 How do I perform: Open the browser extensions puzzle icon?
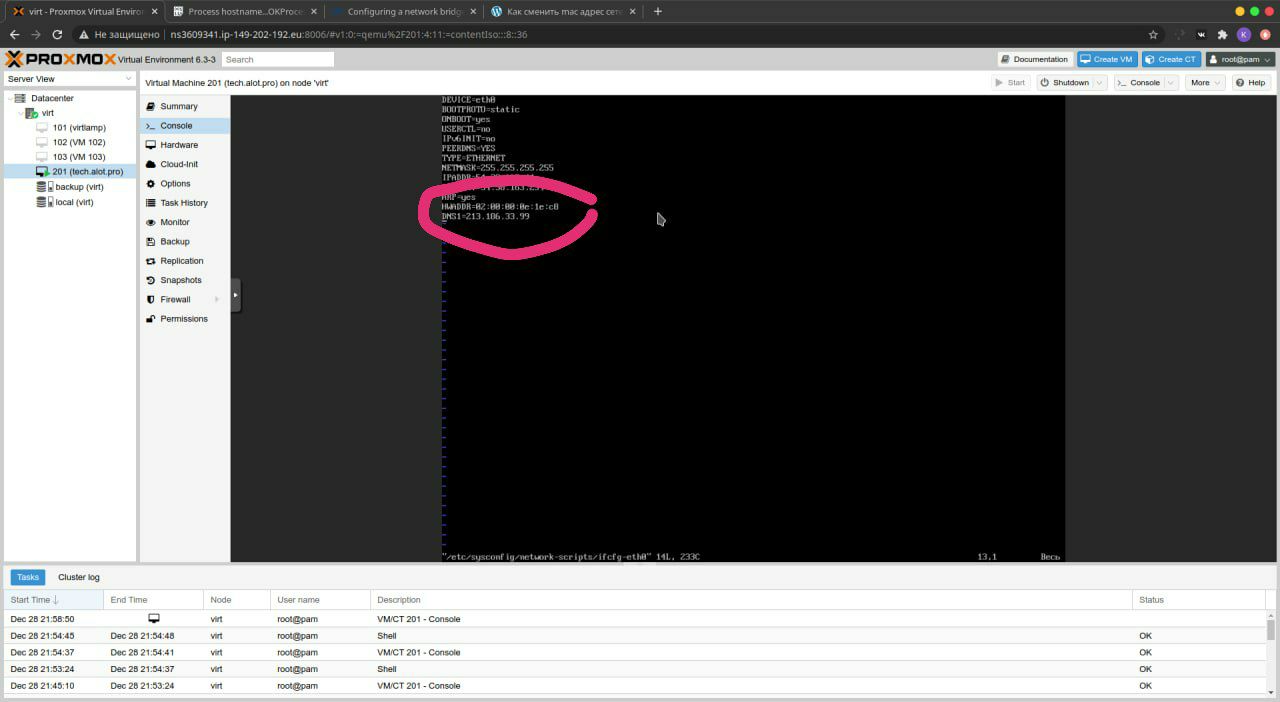coord(1222,34)
